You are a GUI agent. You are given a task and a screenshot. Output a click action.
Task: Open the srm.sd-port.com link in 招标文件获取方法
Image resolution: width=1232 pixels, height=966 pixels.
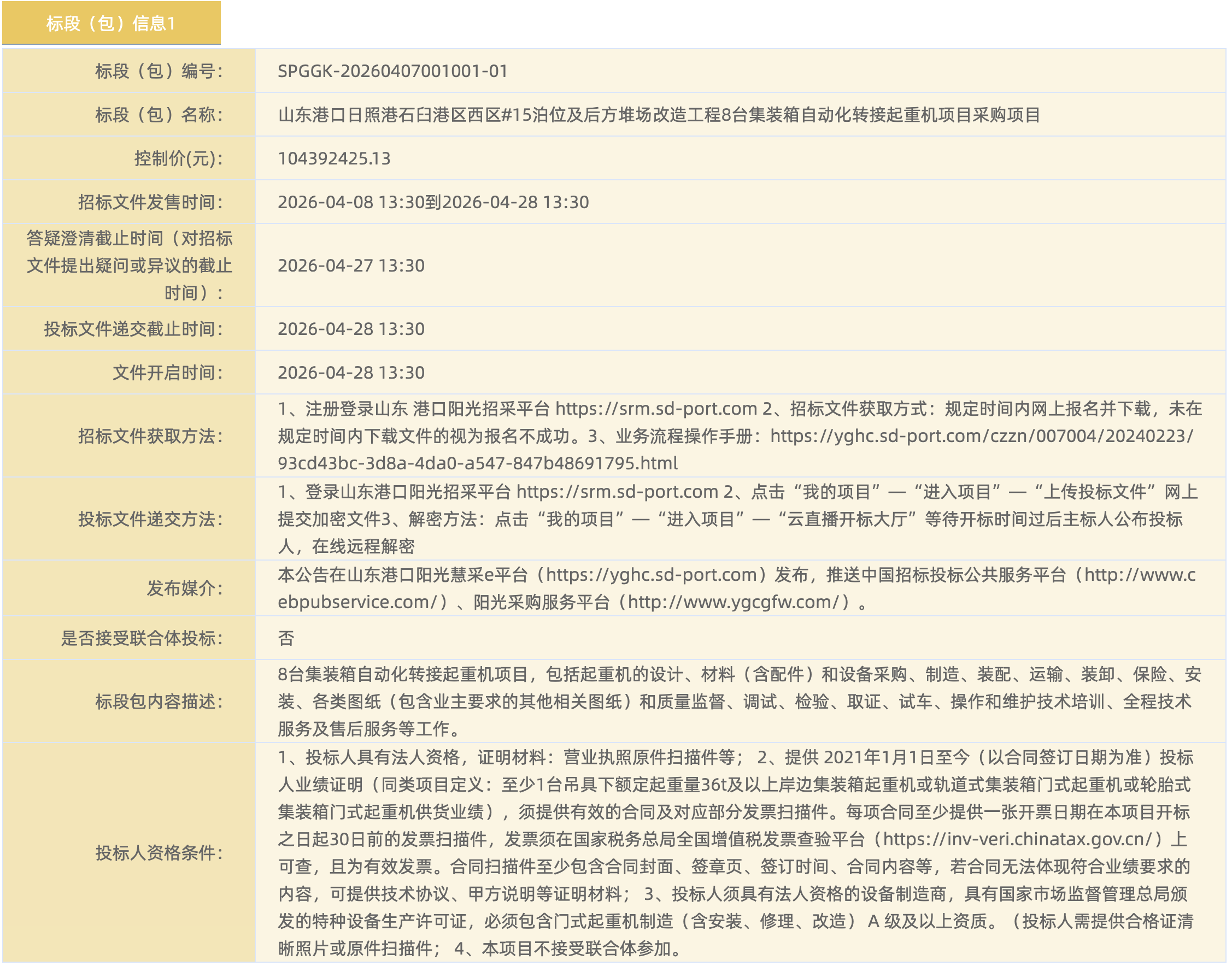656,409
